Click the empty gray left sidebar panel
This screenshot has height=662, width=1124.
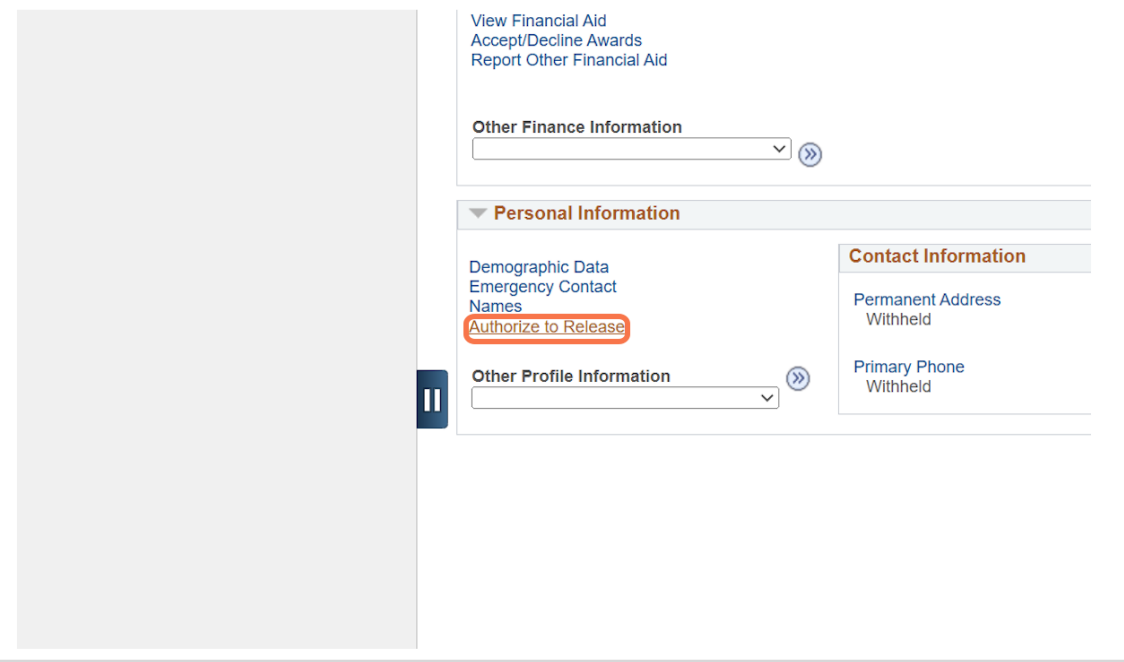216,330
